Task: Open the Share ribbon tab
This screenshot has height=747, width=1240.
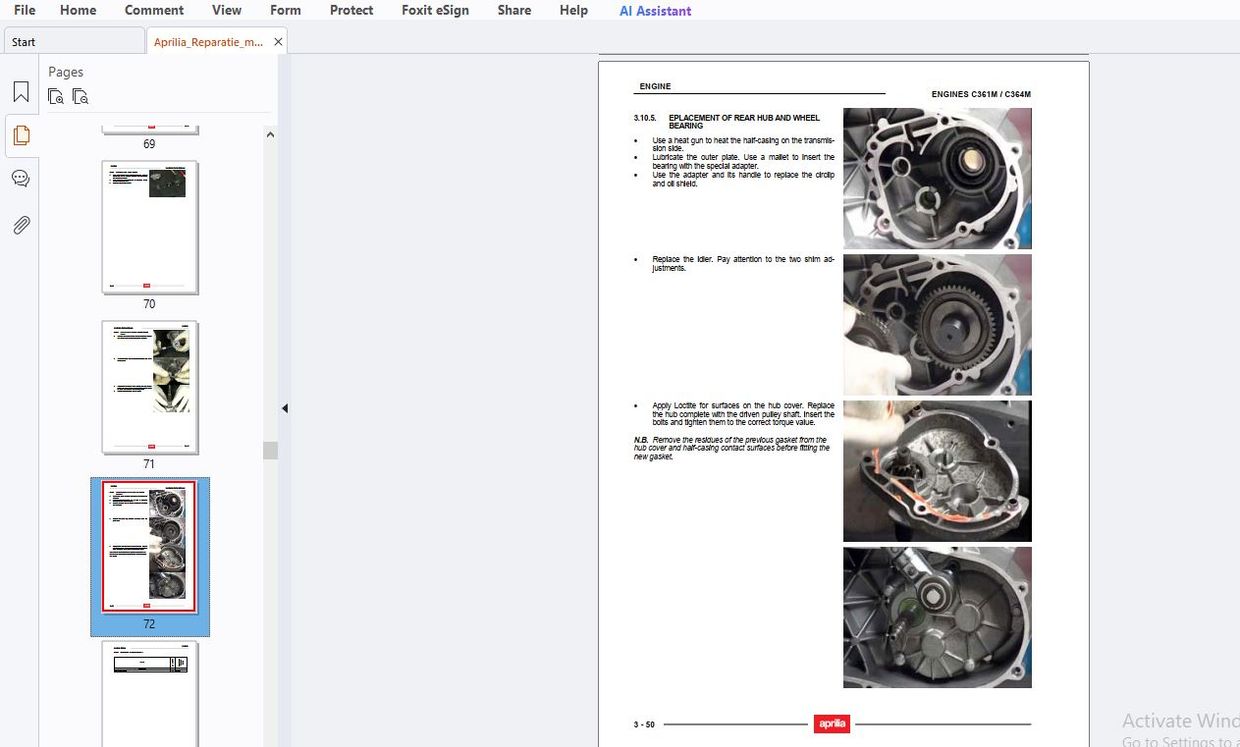Action: (514, 10)
